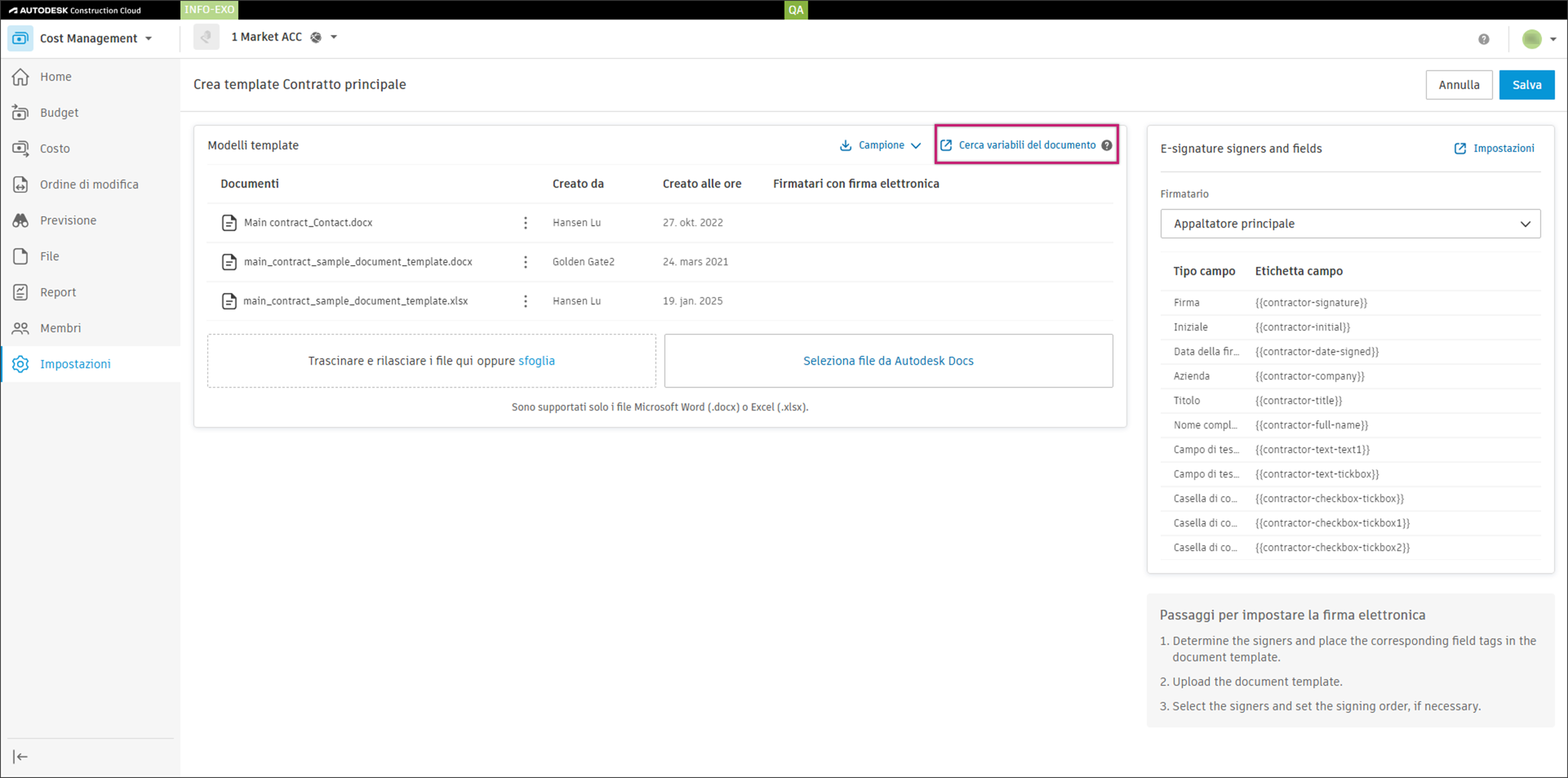Image resolution: width=1568 pixels, height=778 pixels.
Task: Open the 1 Market ACC project dropdown
Action: pos(334,37)
